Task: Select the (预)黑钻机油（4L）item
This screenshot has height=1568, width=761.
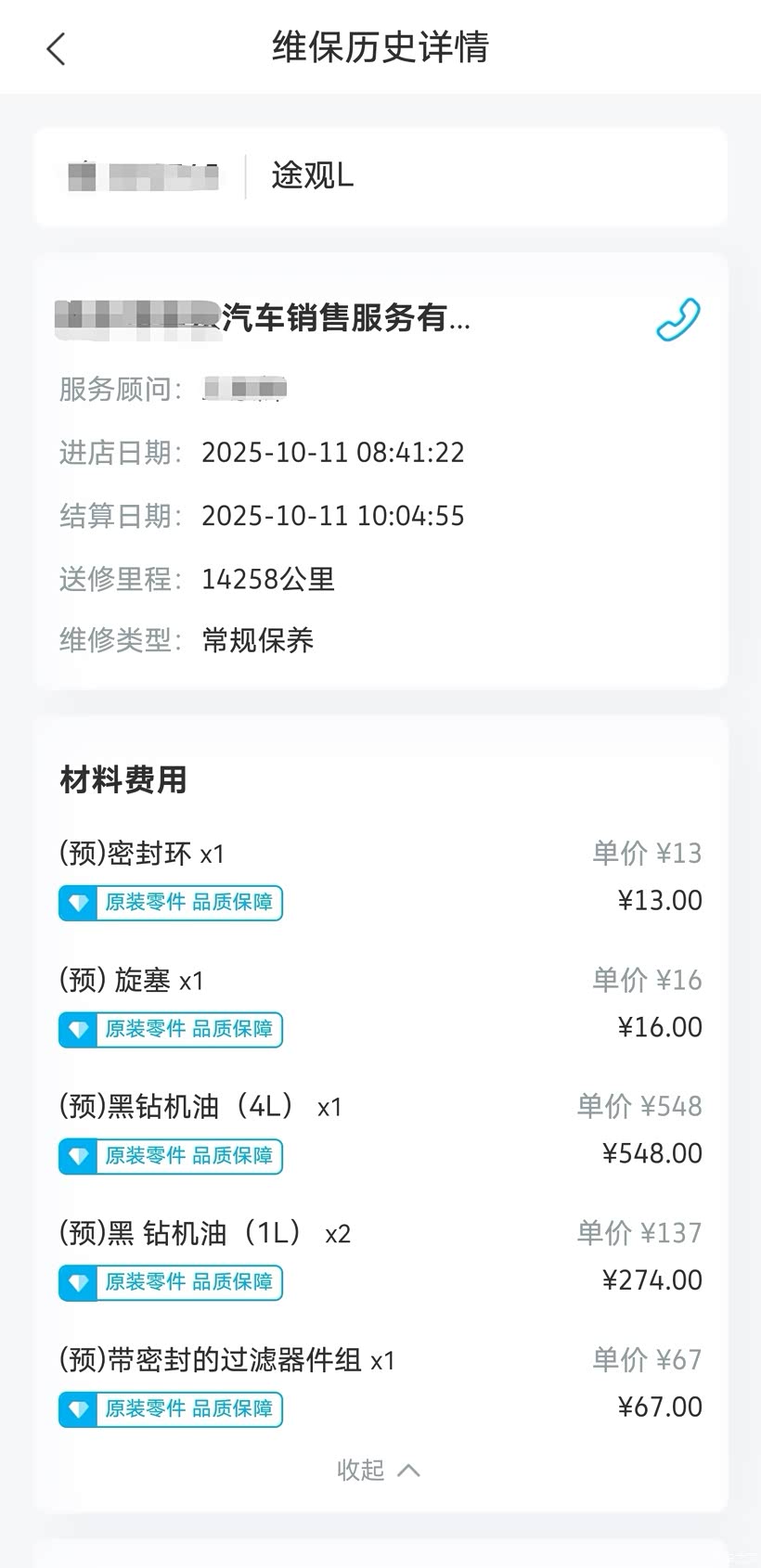Action: (x=200, y=1106)
